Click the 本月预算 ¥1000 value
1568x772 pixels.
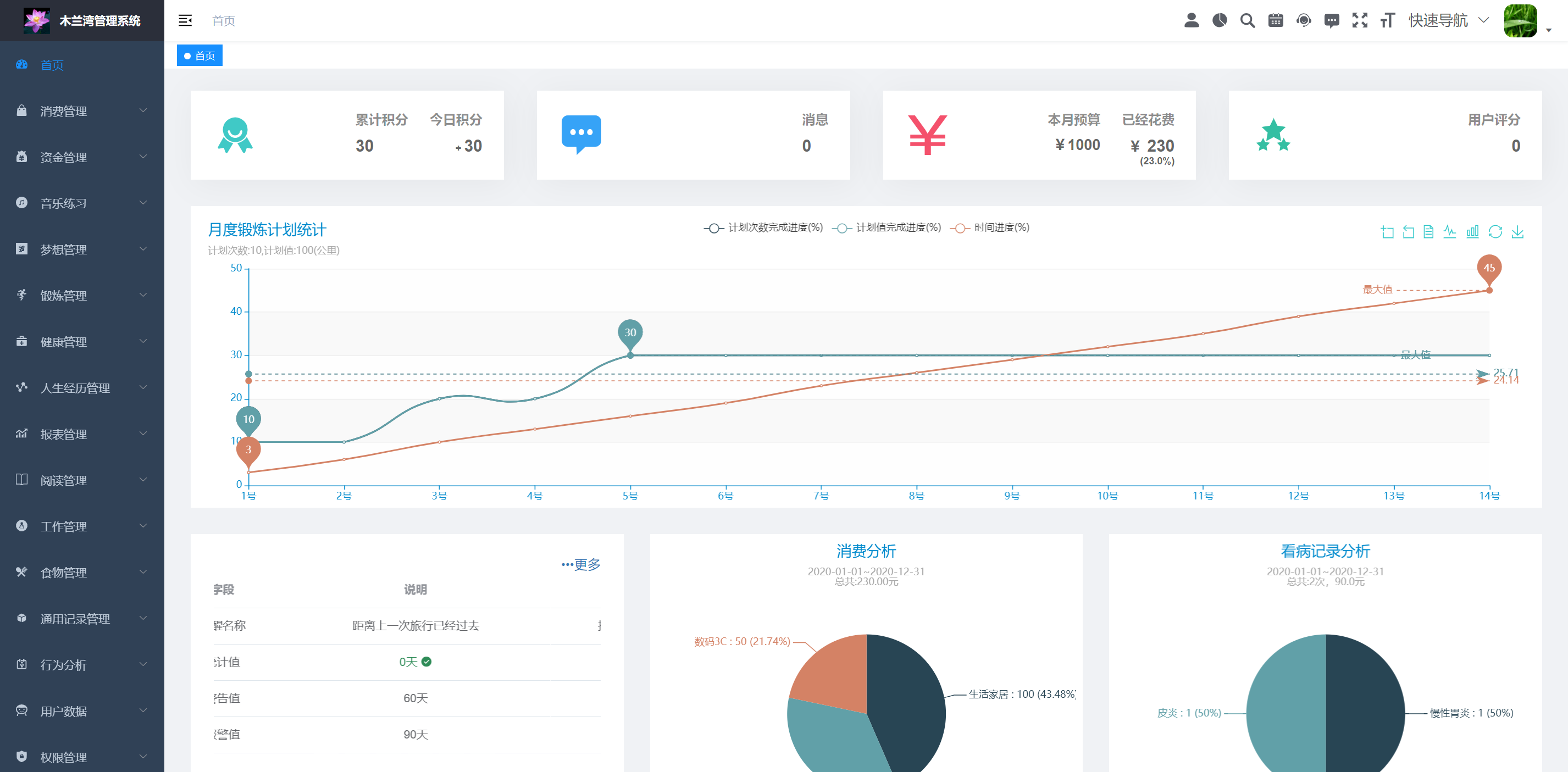pos(1077,145)
